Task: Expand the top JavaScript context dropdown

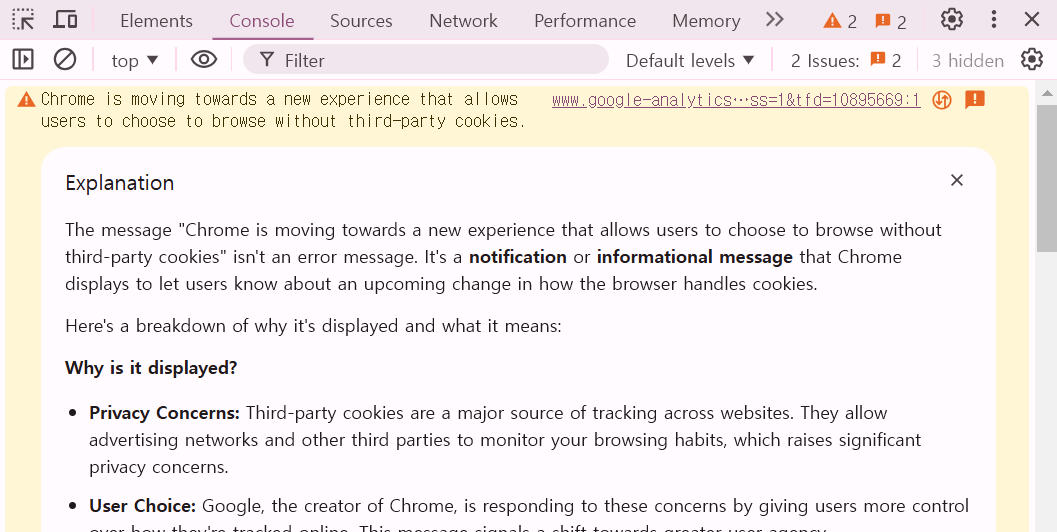Action: [x=135, y=61]
